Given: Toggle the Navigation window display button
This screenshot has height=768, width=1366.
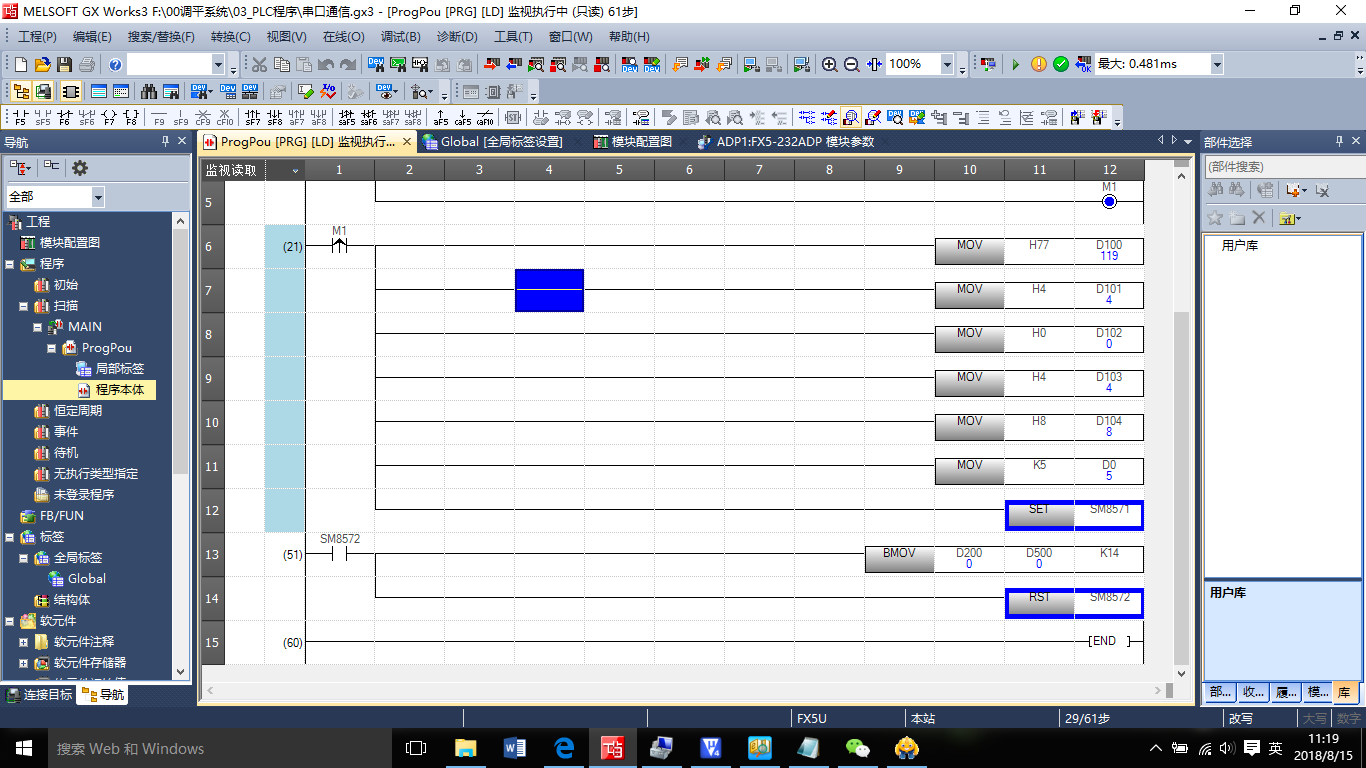Looking at the screenshot, I should [x=21, y=92].
